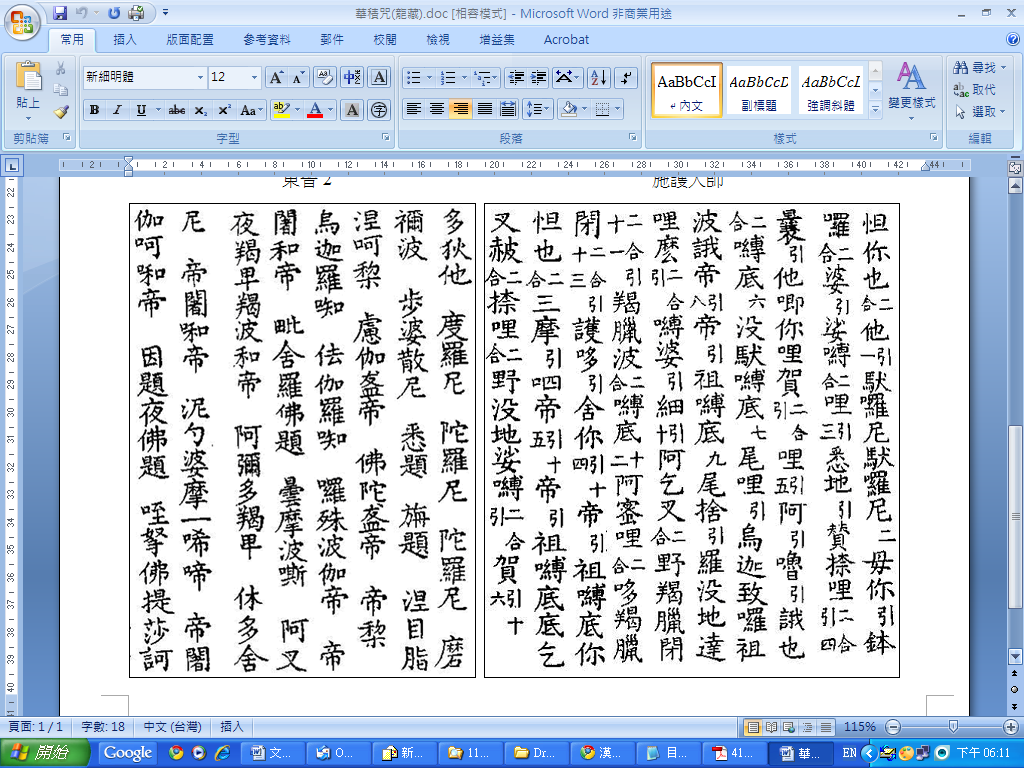
Task: Toggle Bold formatting
Action: point(94,110)
